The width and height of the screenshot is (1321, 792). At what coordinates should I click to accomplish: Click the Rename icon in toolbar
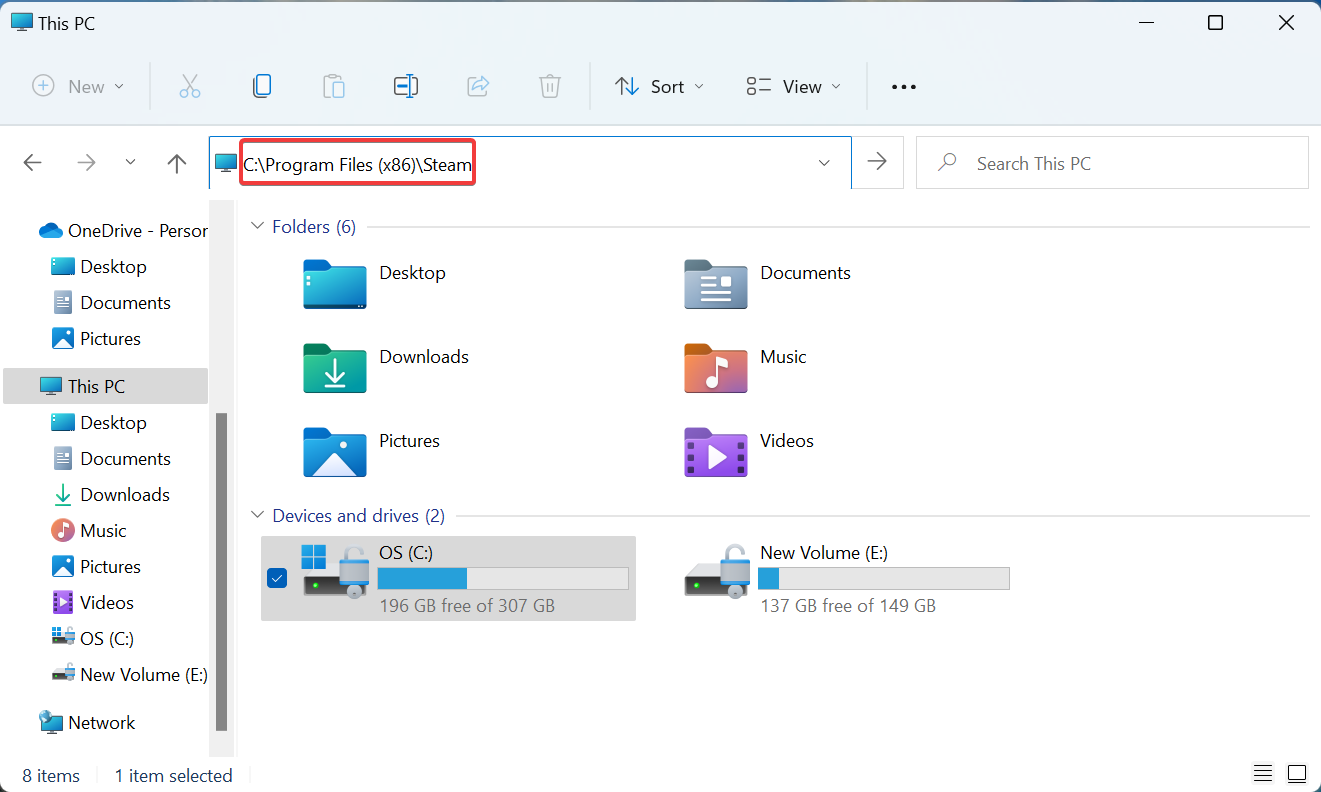[406, 87]
